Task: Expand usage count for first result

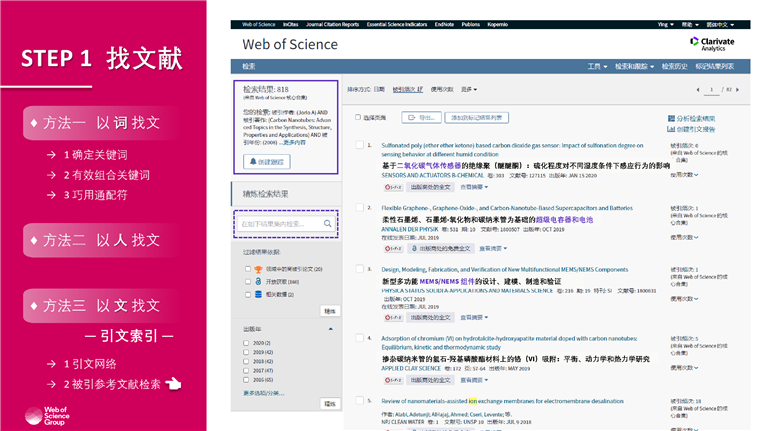Action: point(684,175)
